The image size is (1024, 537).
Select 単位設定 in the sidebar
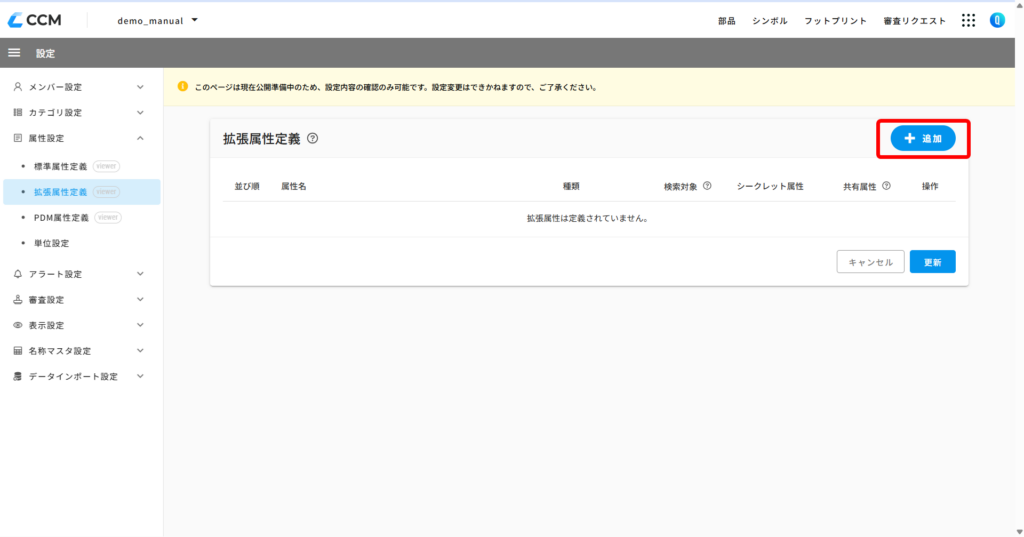(x=81, y=243)
